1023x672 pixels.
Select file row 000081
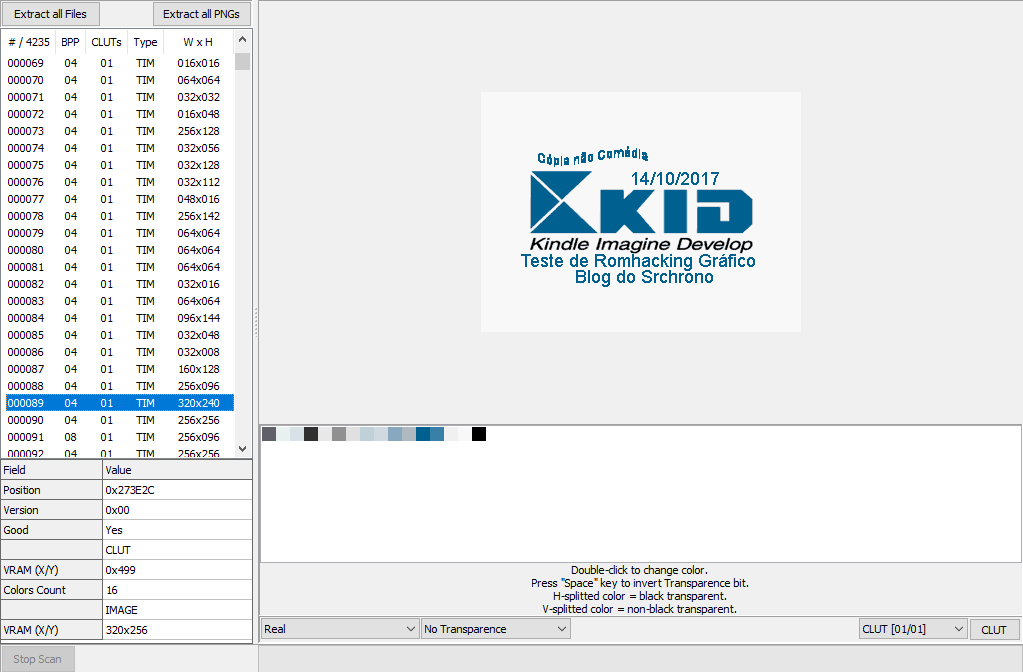coord(119,267)
